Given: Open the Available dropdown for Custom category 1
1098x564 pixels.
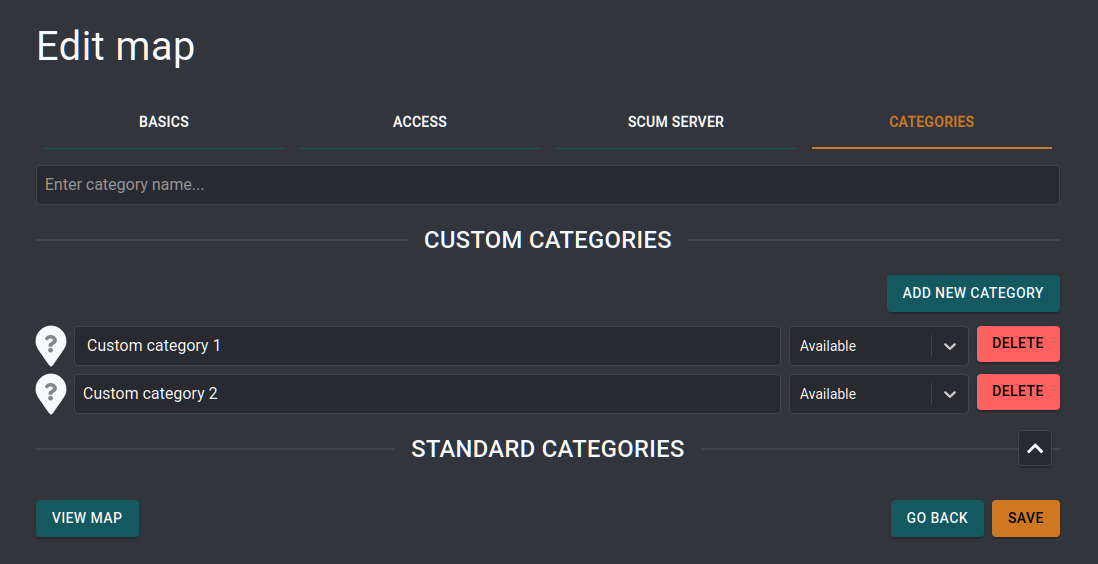Looking at the screenshot, I should pos(862,346).
